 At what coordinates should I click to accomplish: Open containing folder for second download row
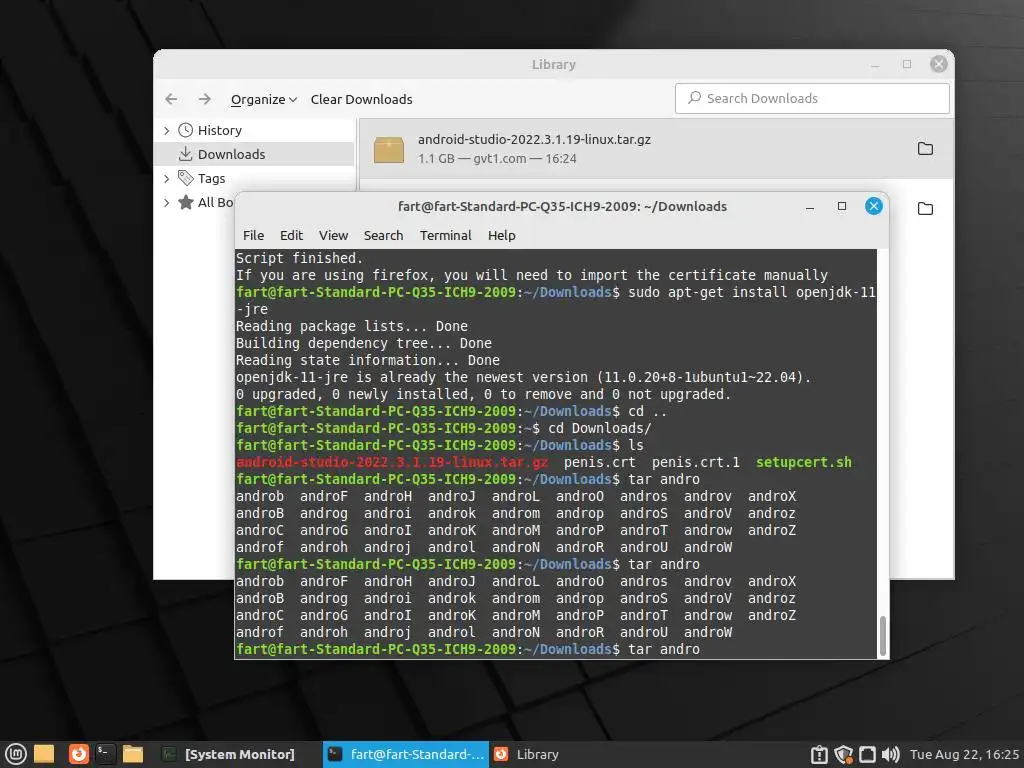click(x=925, y=208)
